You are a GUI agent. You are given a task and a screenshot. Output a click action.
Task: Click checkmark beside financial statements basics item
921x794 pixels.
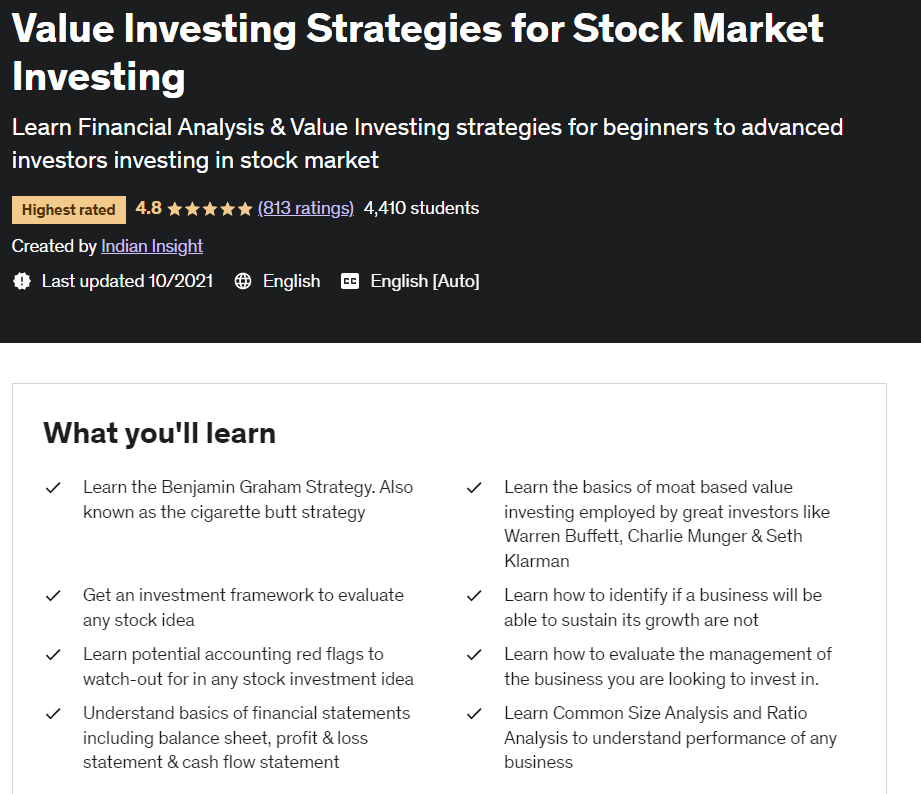tap(53, 714)
